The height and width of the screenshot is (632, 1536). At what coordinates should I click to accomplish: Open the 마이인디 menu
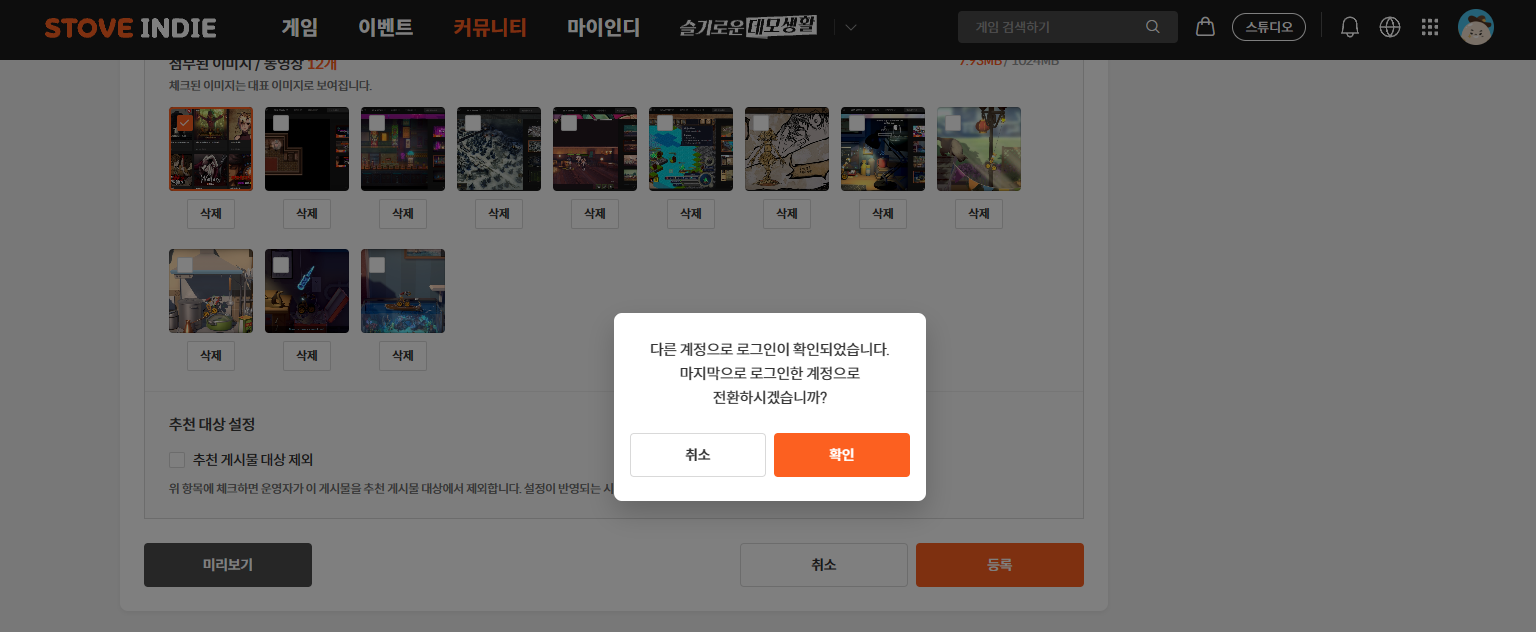click(603, 28)
